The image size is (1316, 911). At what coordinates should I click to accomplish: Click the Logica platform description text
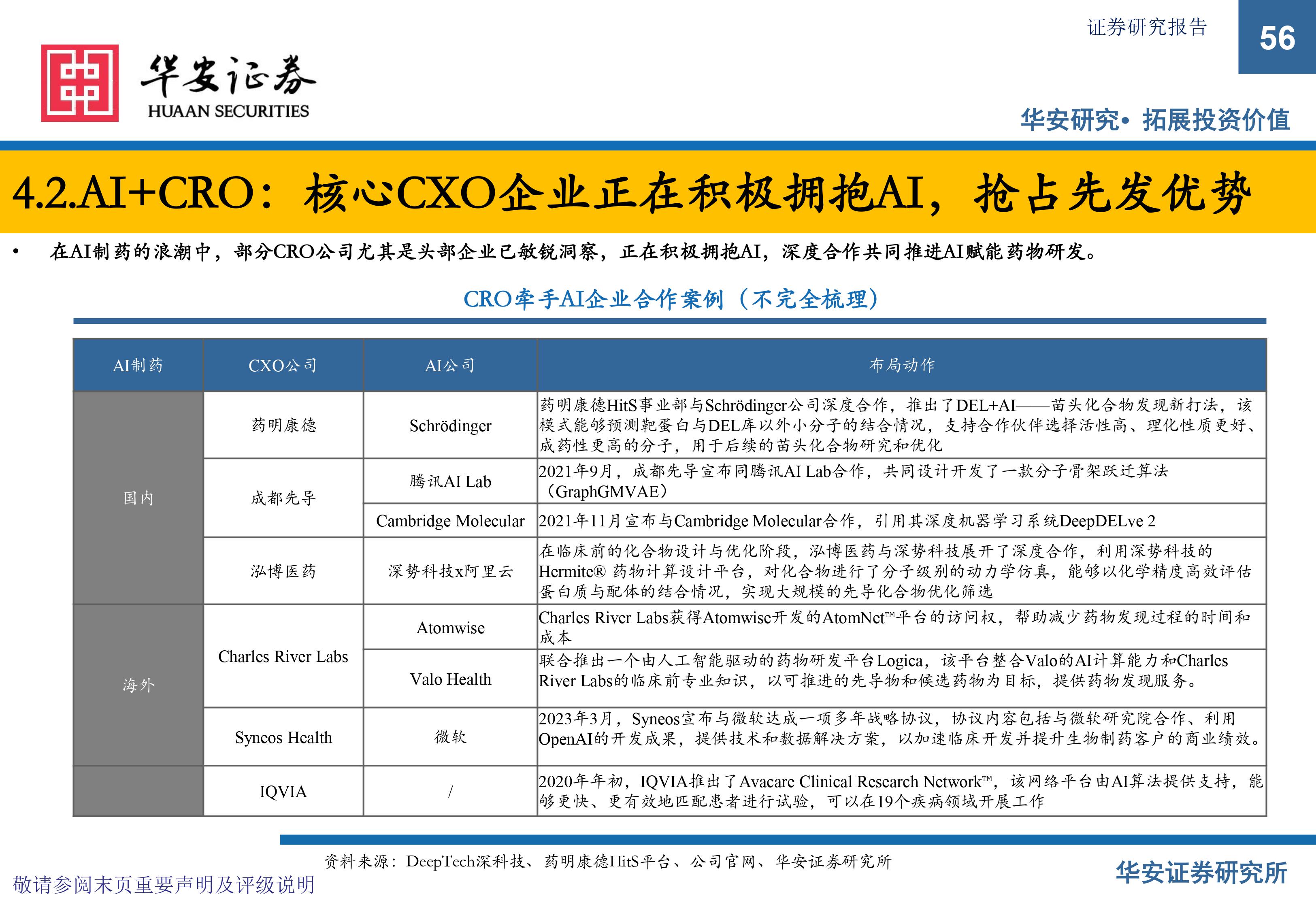884,670
